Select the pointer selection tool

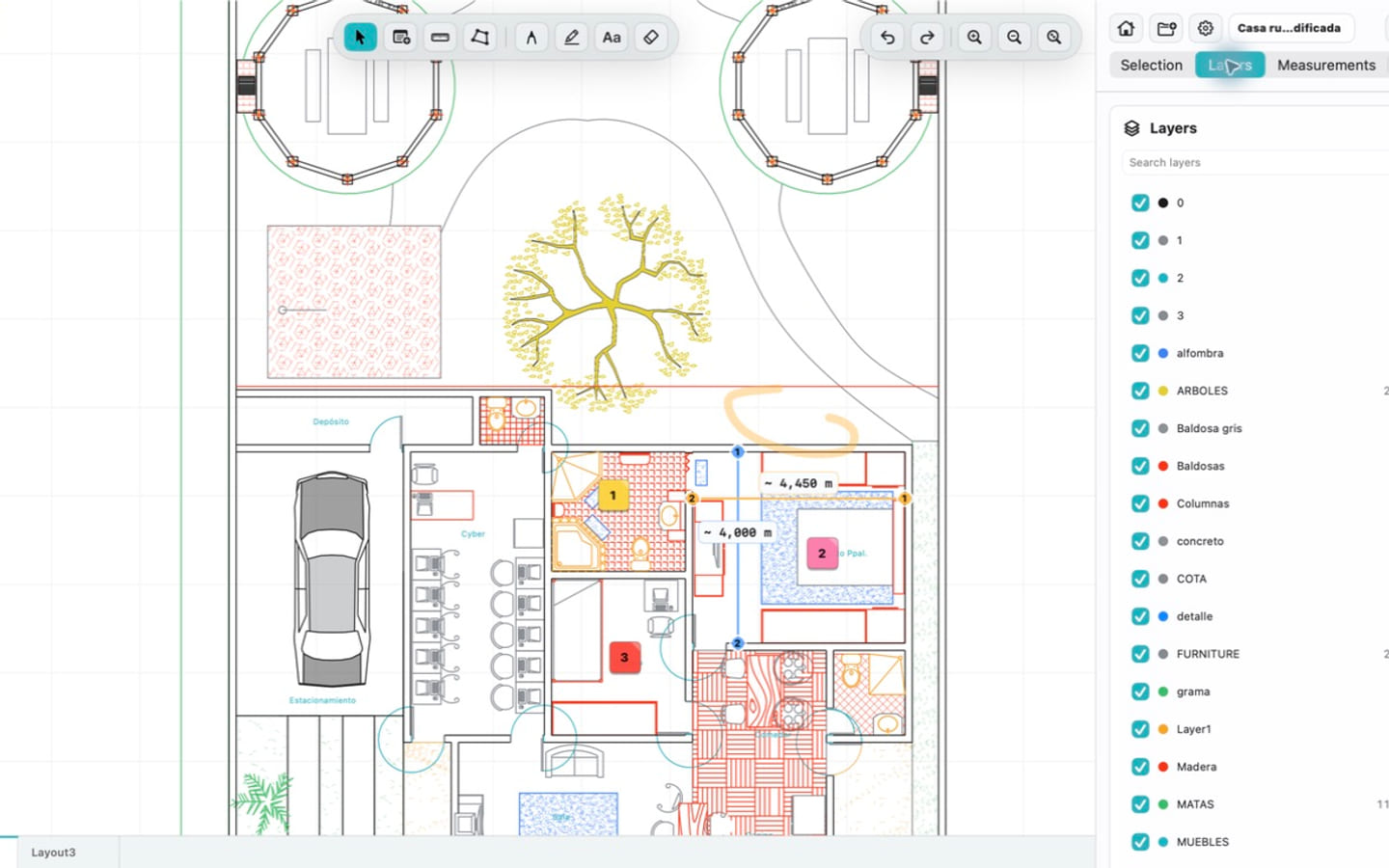coord(360,38)
